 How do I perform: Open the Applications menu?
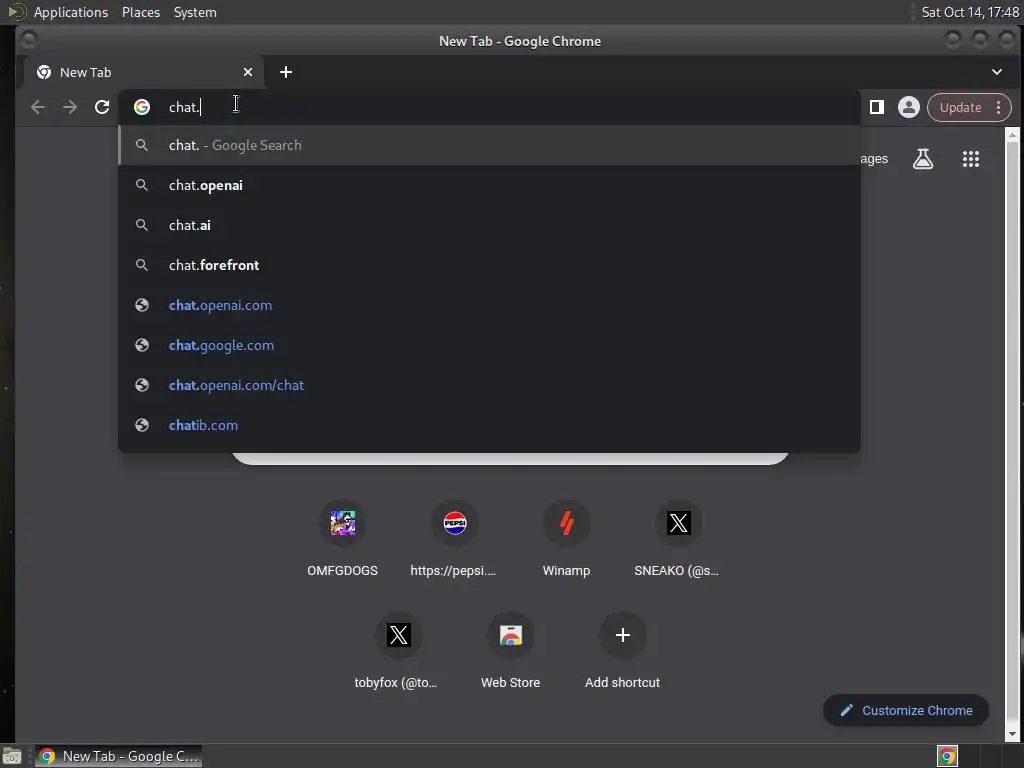click(x=71, y=12)
